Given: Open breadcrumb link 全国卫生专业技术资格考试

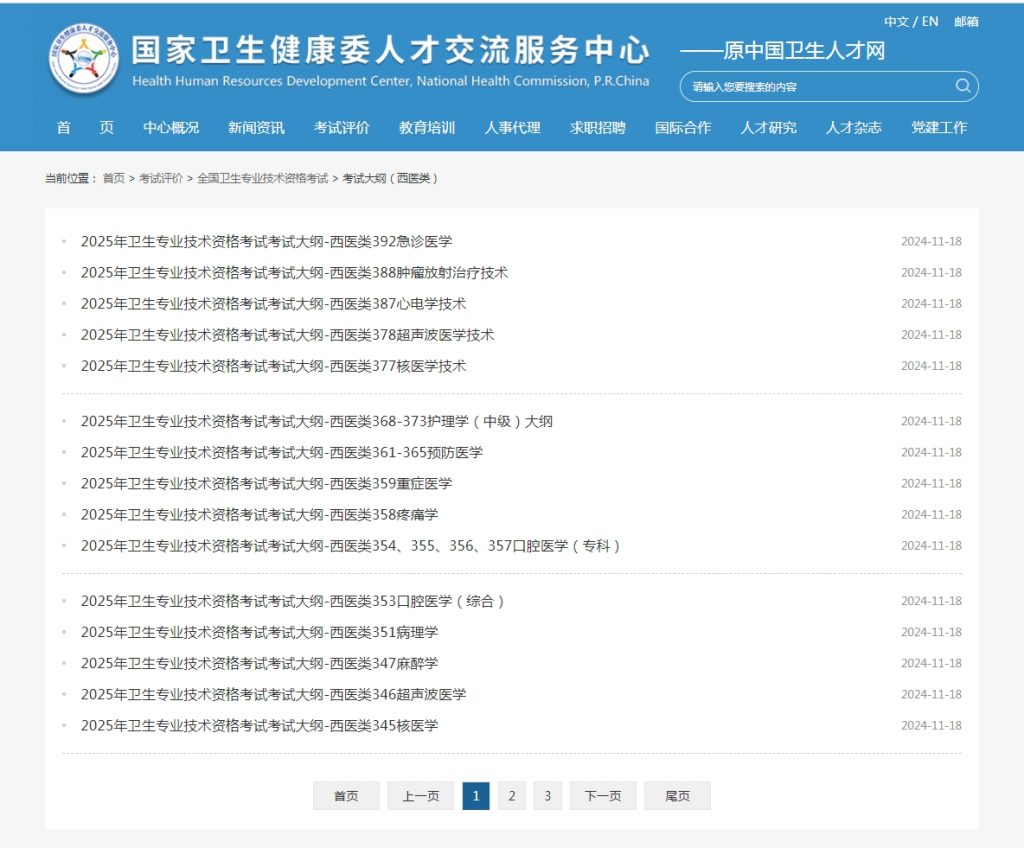Looking at the screenshot, I should [x=262, y=180].
